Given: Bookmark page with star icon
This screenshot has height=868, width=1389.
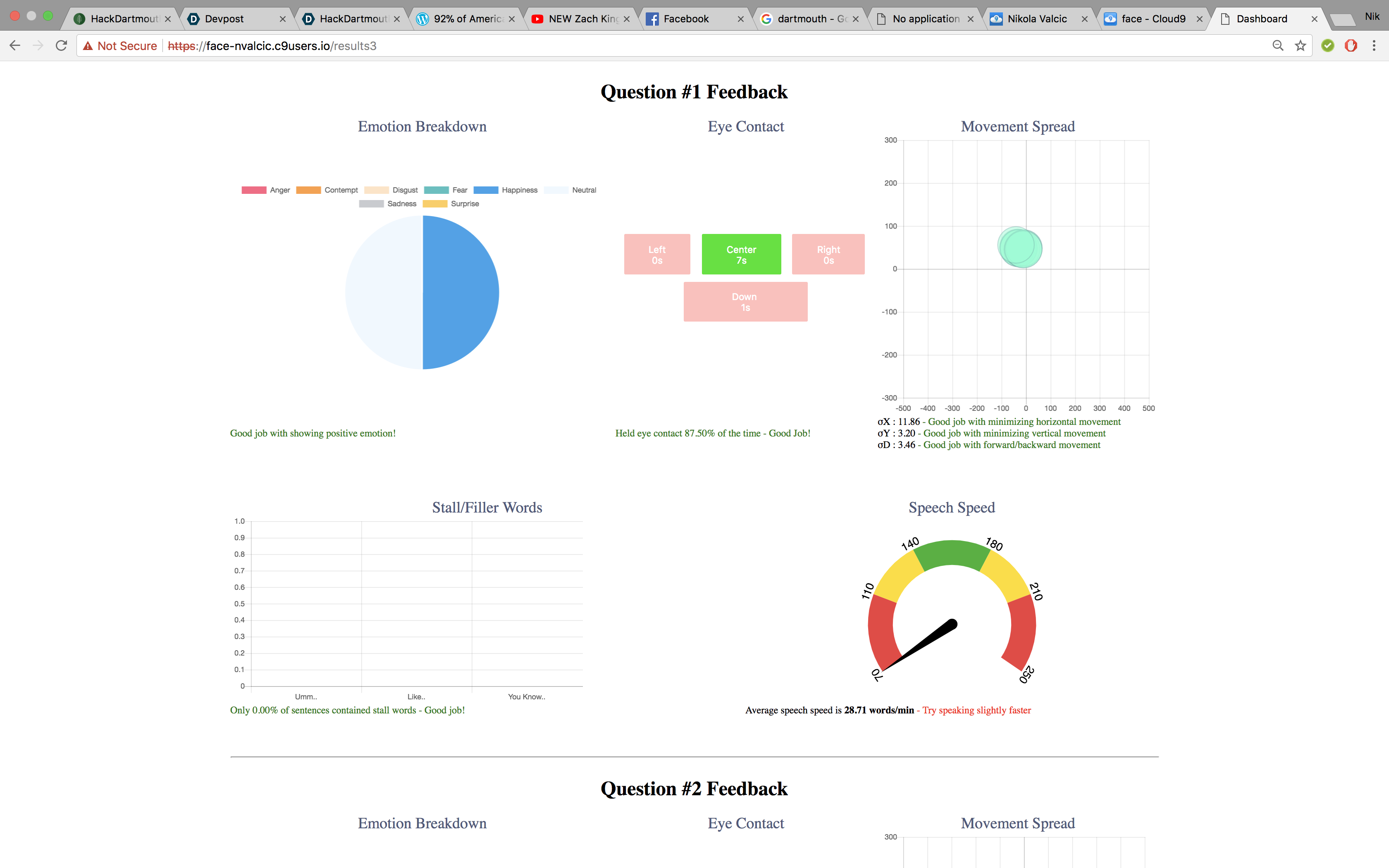Looking at the screenshot, I should click(1301, 46).
